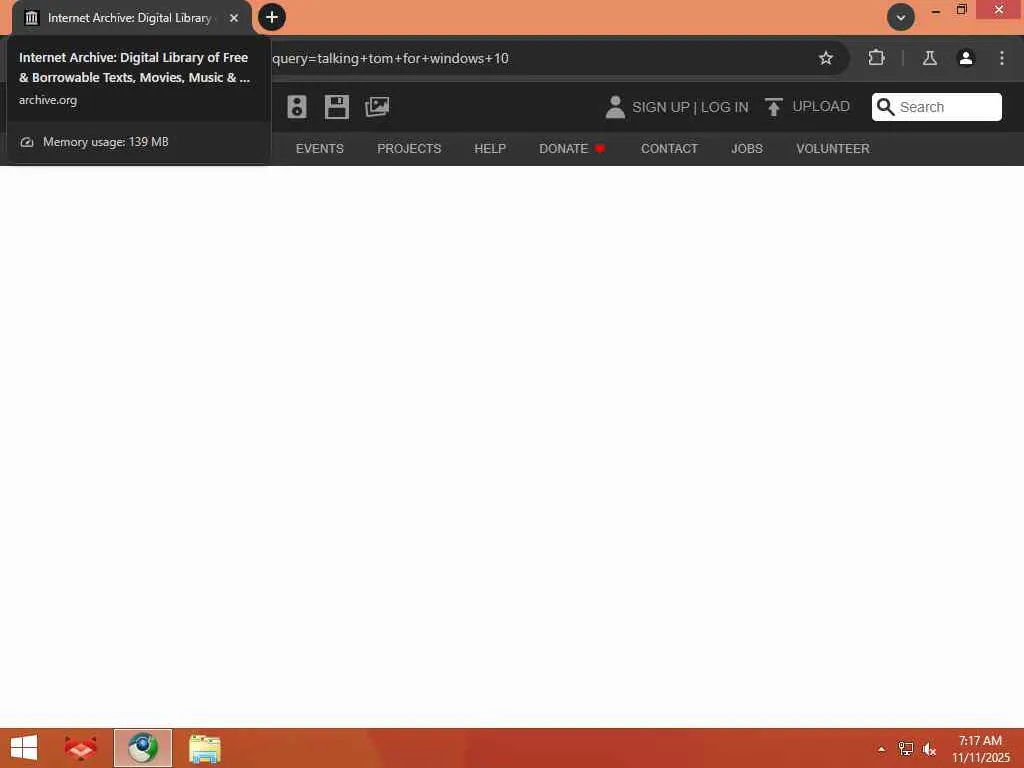
Task: Click the magnifier icon in Search box
Action: coord(885,107)
